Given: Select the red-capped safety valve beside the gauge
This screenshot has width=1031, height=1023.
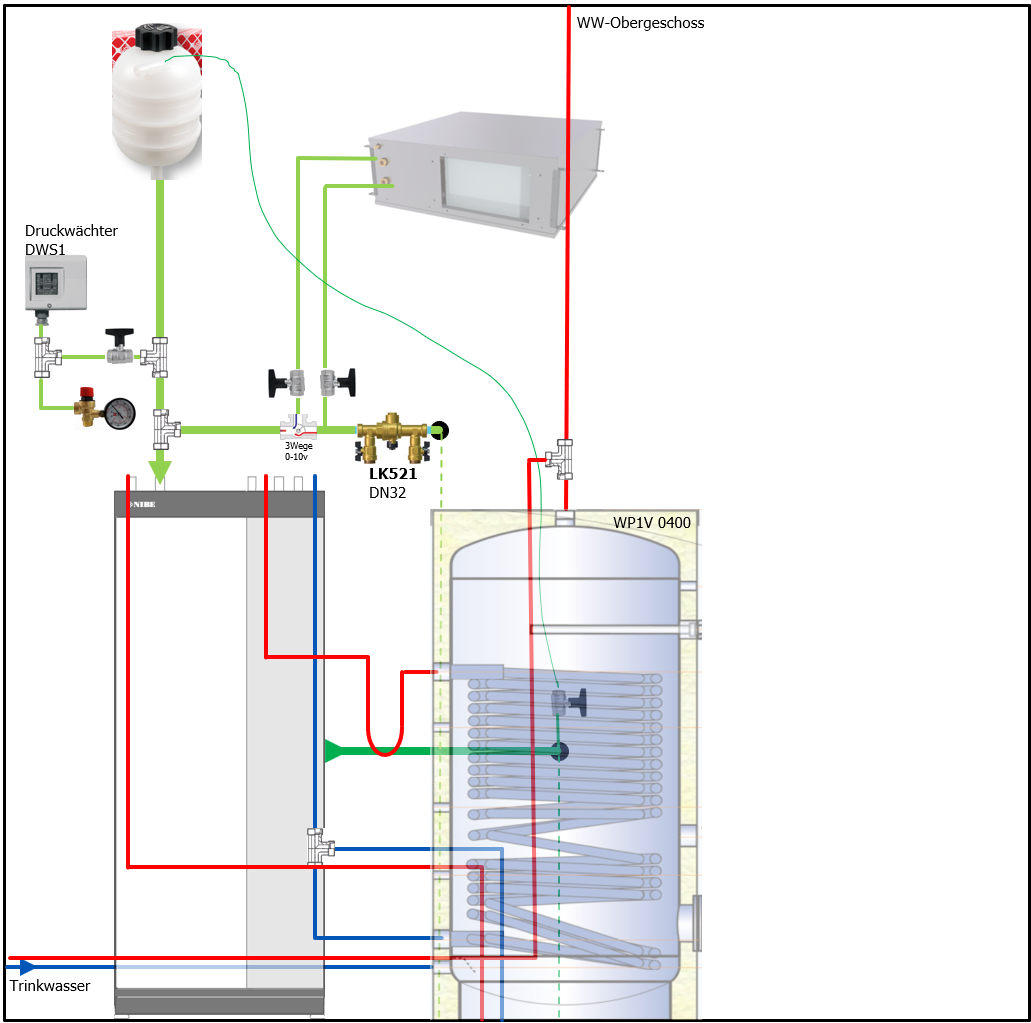Looking at the screenshot, I should 88,407.
